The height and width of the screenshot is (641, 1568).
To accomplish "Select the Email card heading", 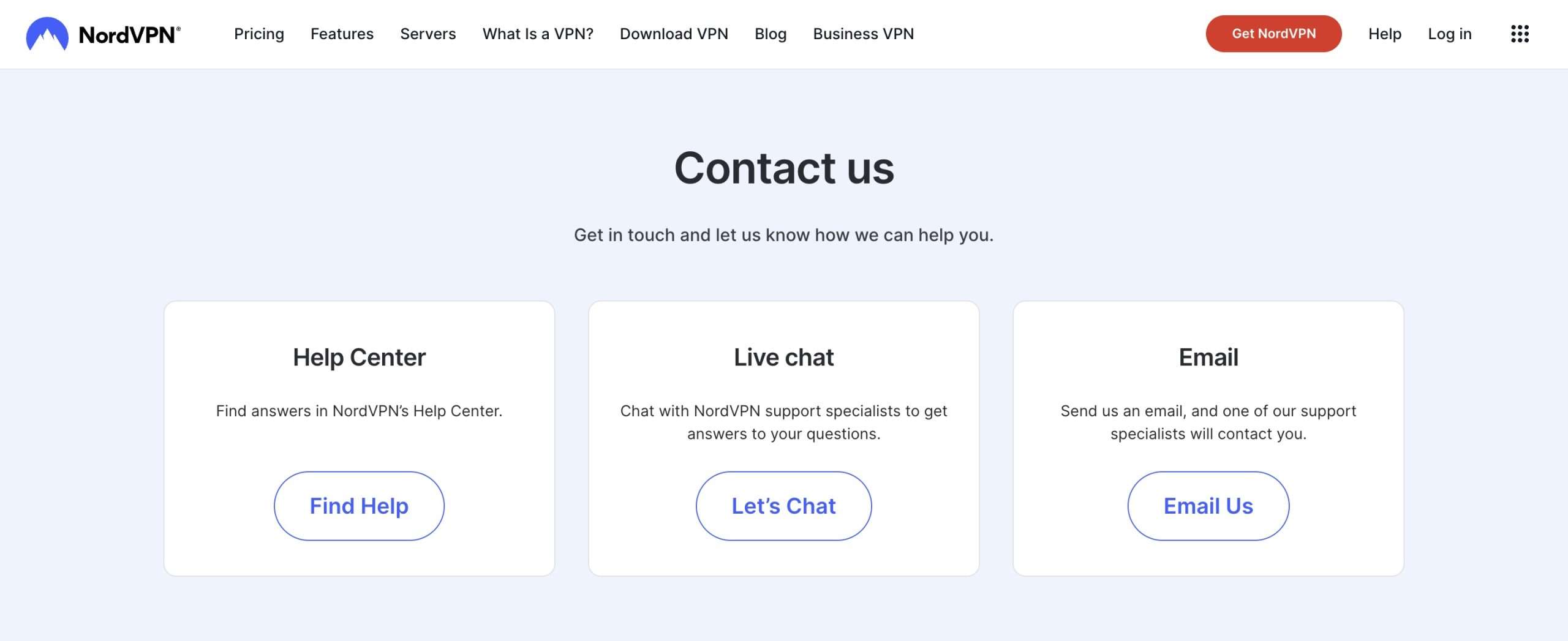I will pos(1208,357).
